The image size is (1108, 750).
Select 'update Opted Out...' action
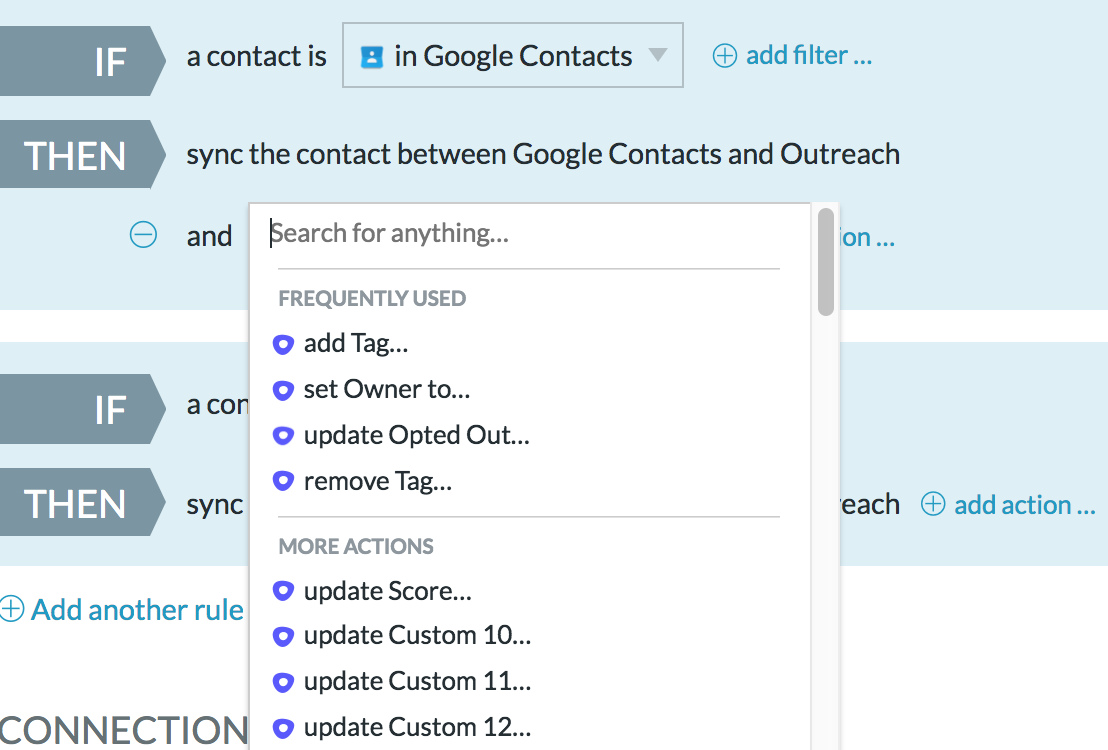(416, 435)
